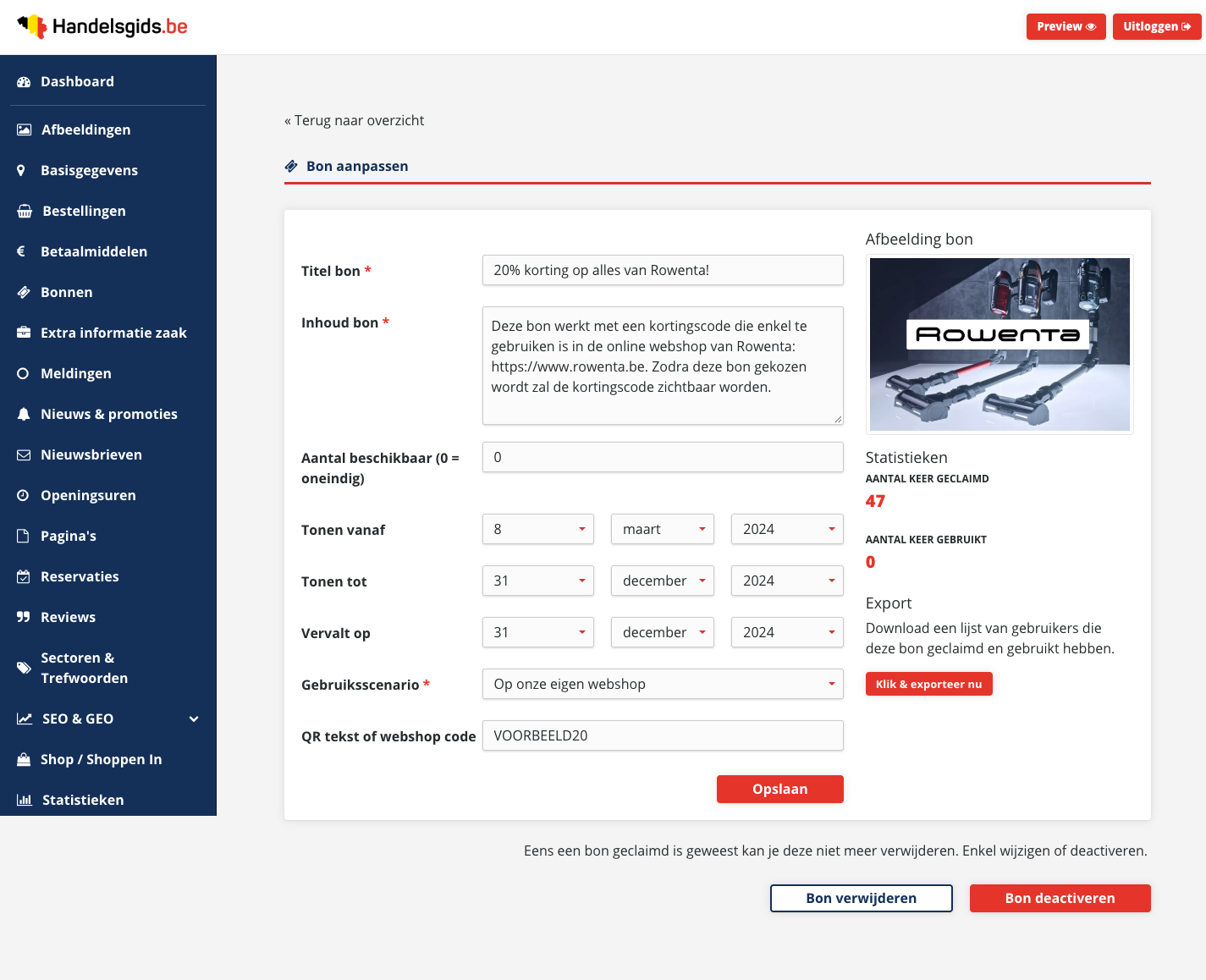Open the Tonen tot day dropdown
Screen dimensions: 1206x980
point(538,581)
